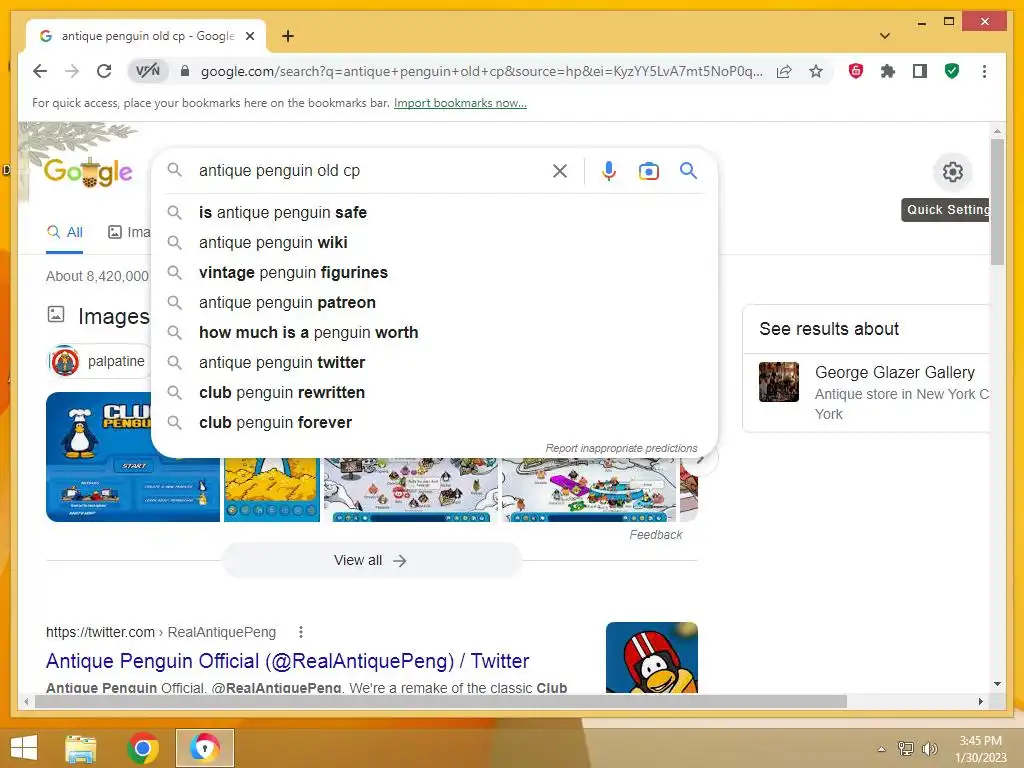Choose suggestion 'antique penguin patreon'
Screen dimensions: 1024x768
434,302
